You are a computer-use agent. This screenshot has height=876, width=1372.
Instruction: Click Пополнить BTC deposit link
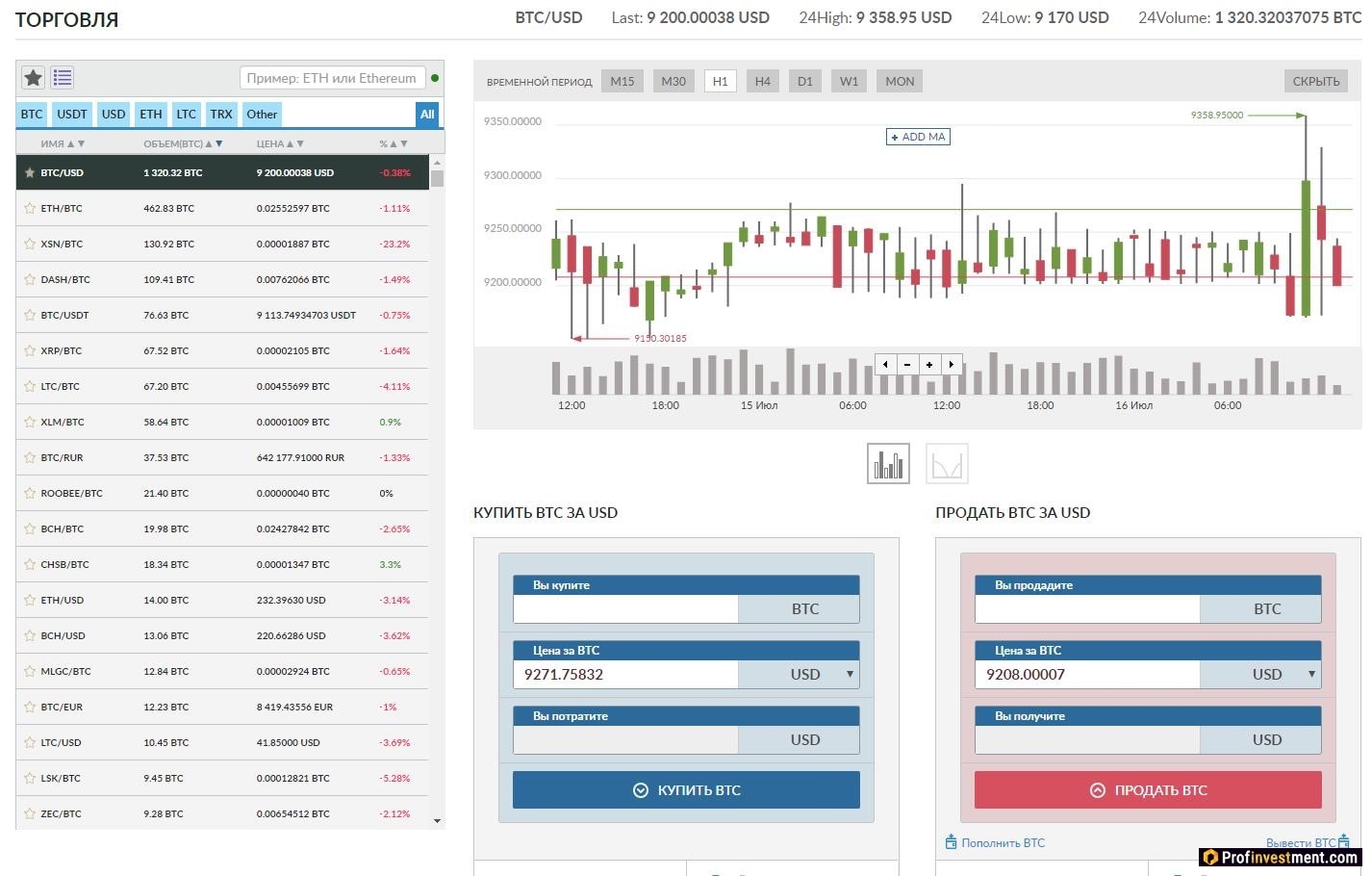pyautogui.click(x=995, y=842)
